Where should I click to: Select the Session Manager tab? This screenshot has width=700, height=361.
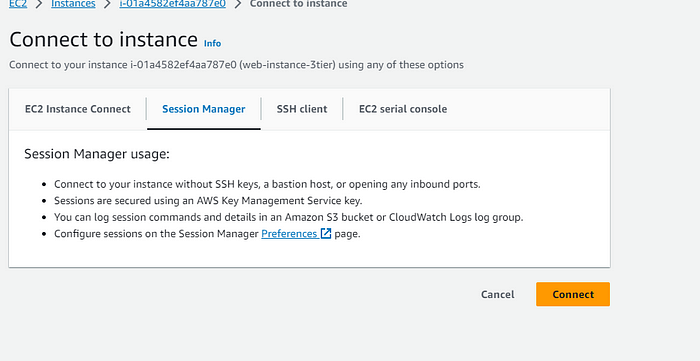tap(204, 109)
